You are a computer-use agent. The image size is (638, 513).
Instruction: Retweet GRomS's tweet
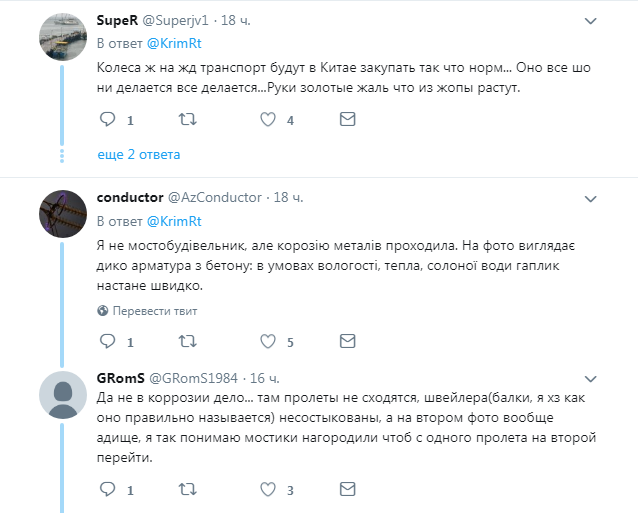click(x=186, y=490)
